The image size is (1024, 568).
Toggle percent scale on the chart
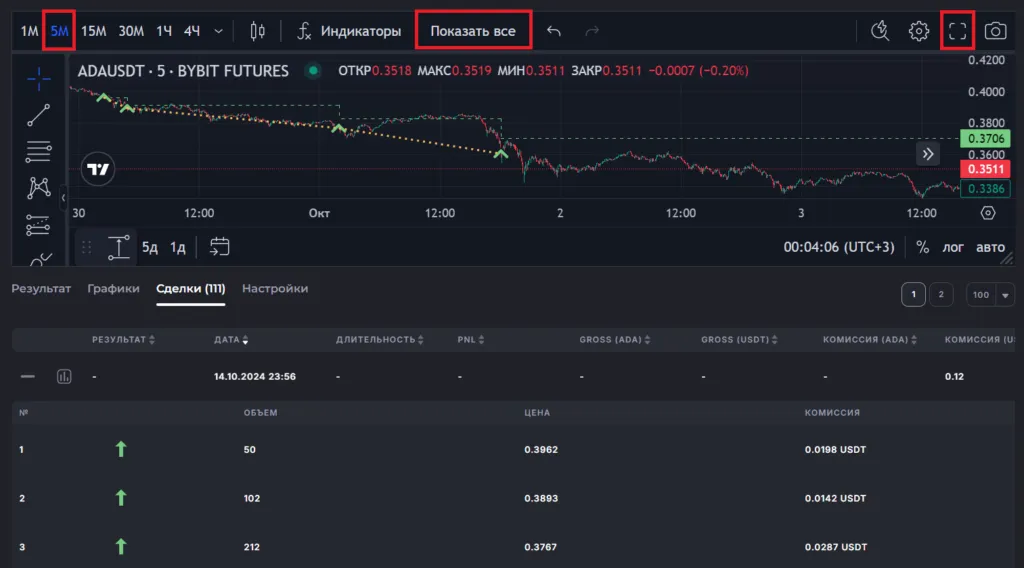pyautogui.click(x=922, y=247)
